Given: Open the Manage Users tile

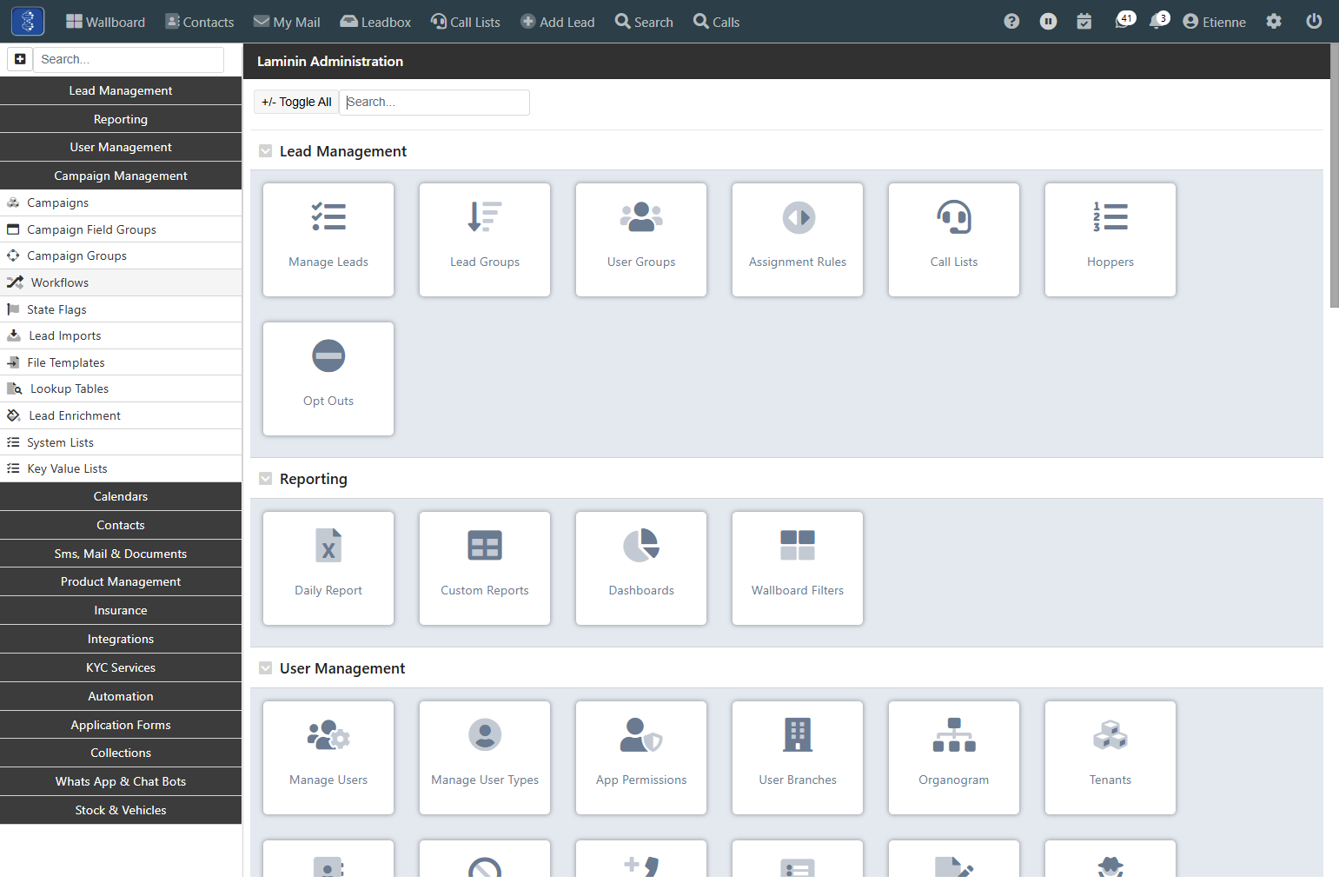Looking at the screenshot, I should tap(328, 758).
